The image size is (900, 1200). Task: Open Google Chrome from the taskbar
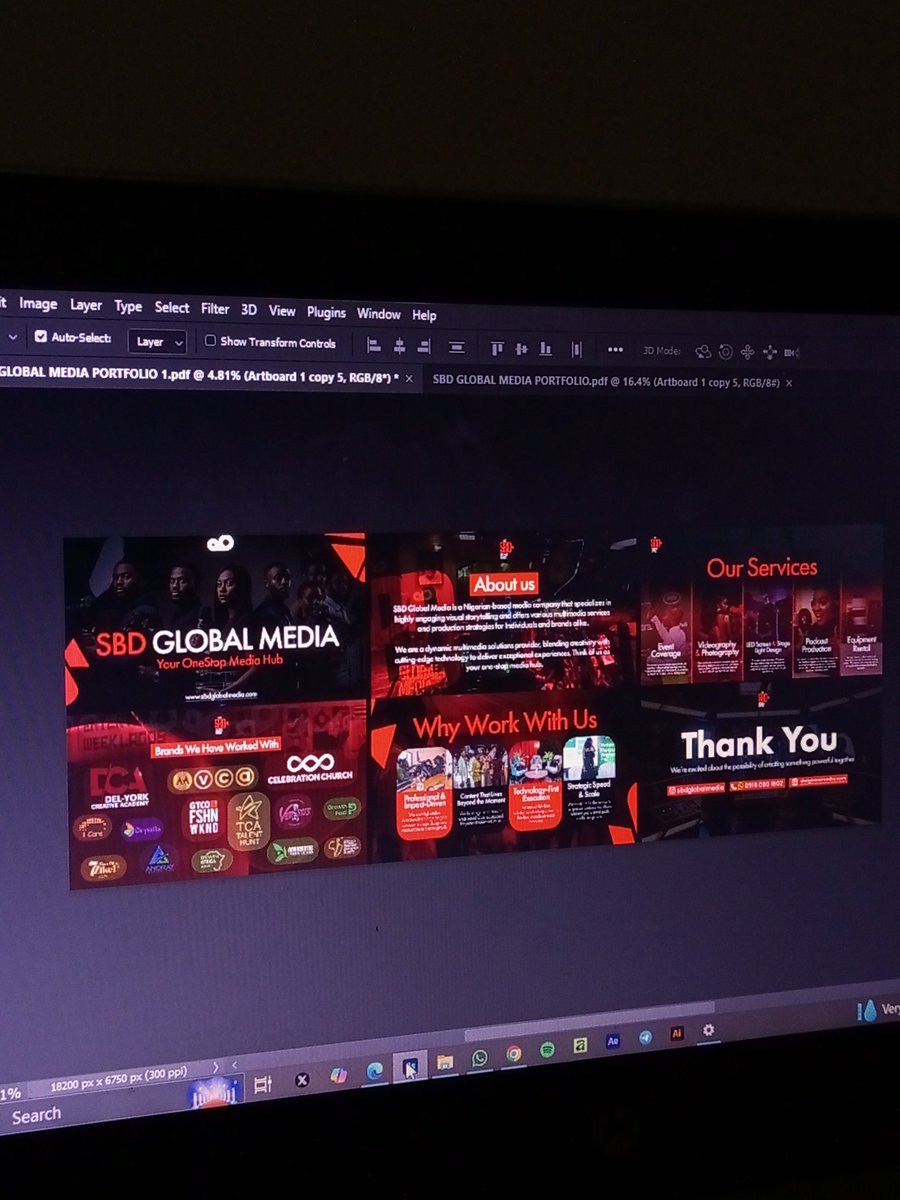(514, 1053)
